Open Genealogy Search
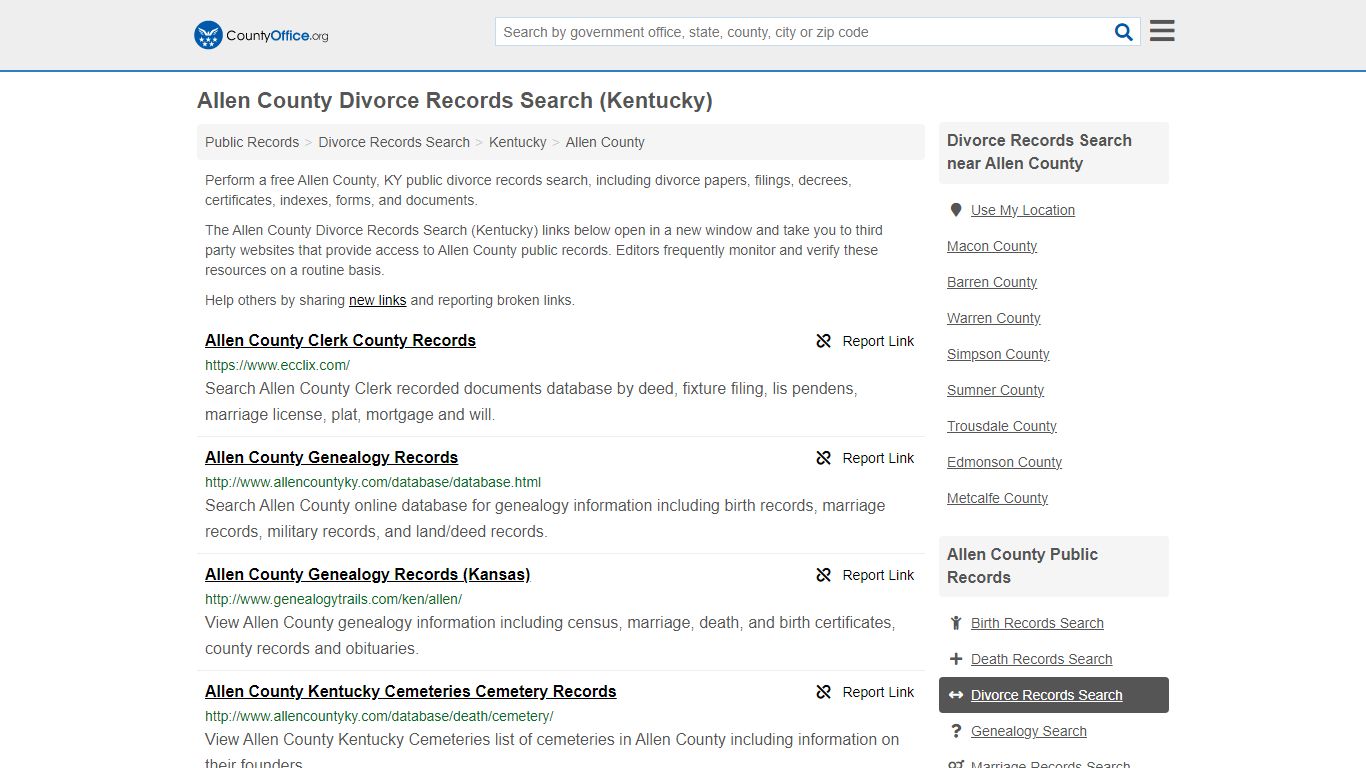The width and height of the screenshot is (1366, 768). pos(1028,731)
